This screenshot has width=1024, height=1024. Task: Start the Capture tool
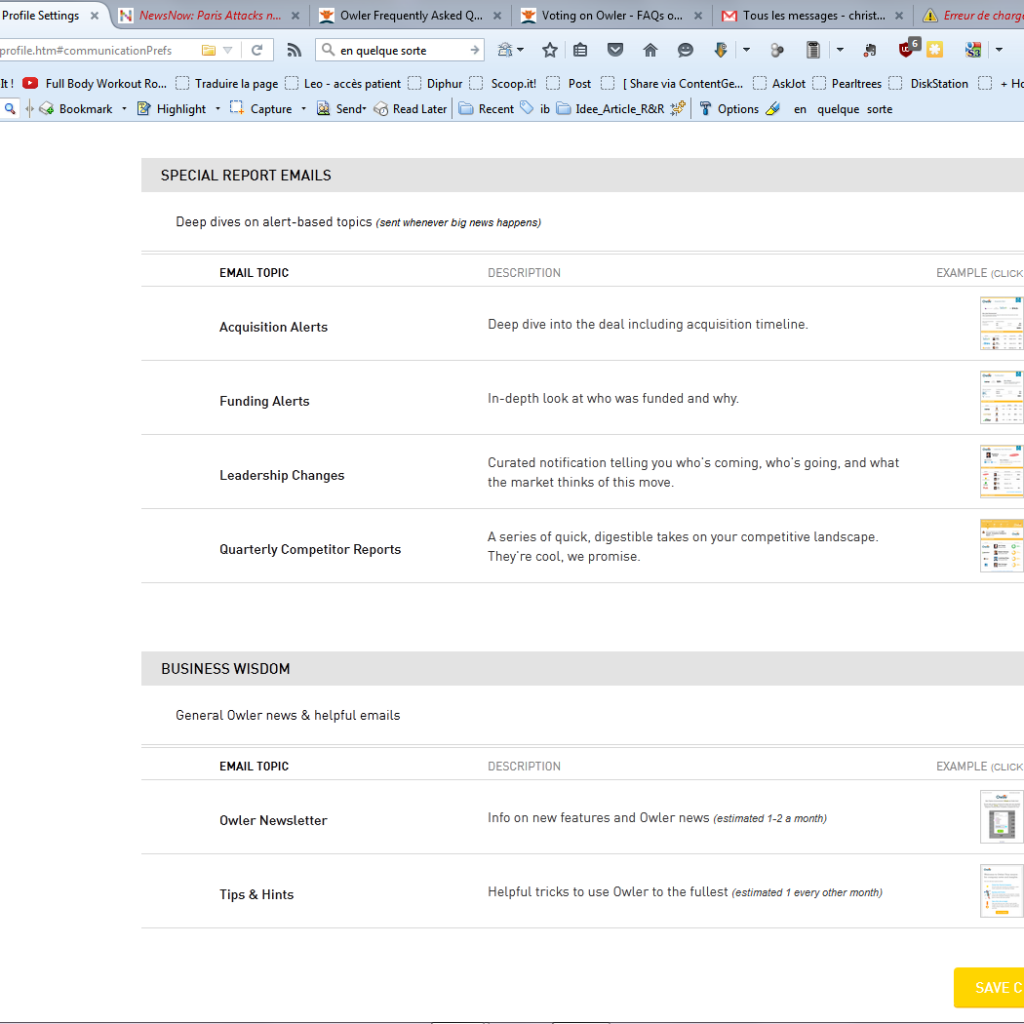[261, 109]
